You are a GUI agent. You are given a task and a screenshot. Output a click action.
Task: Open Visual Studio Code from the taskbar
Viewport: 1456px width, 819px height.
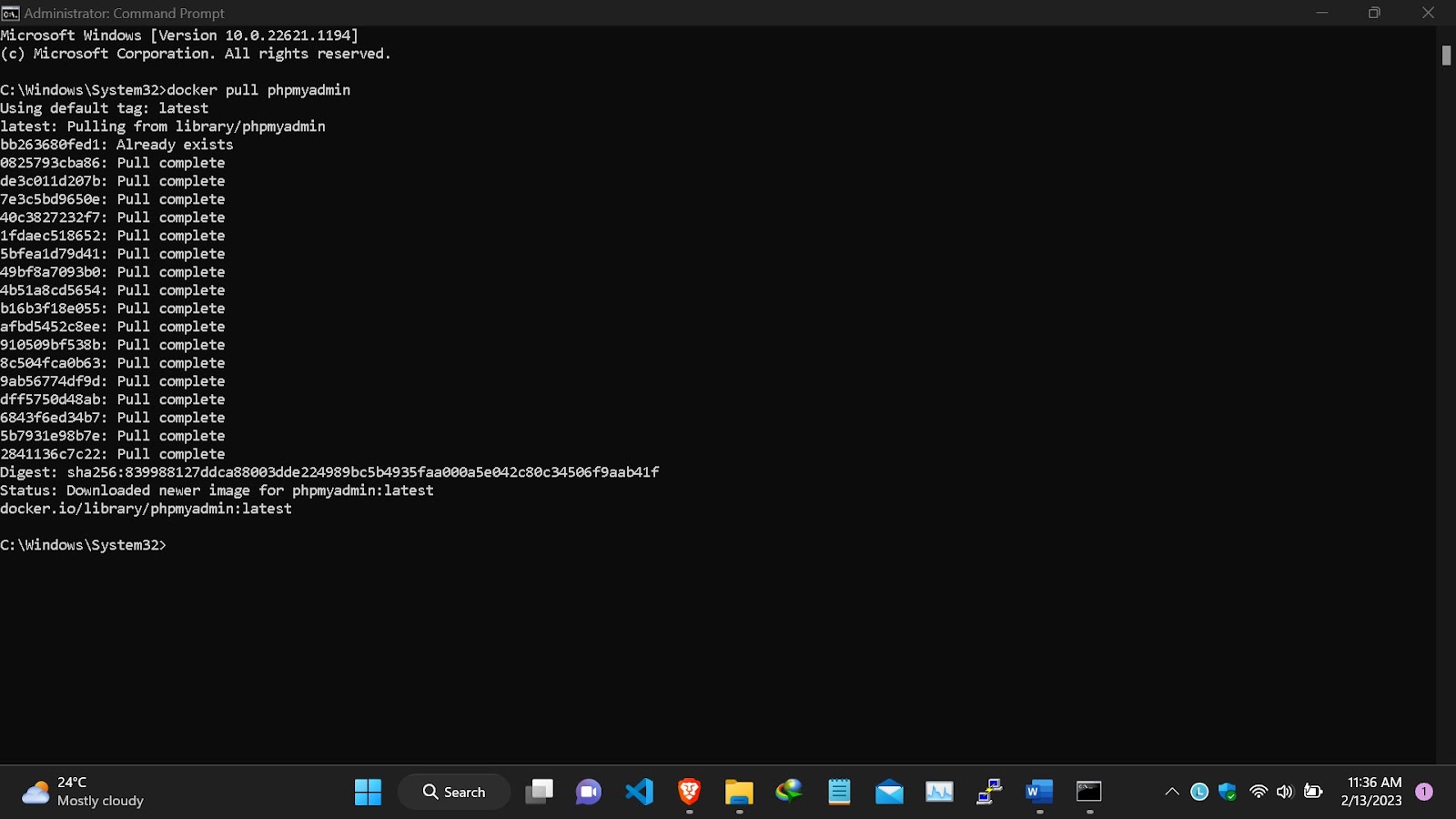(639, 792)
